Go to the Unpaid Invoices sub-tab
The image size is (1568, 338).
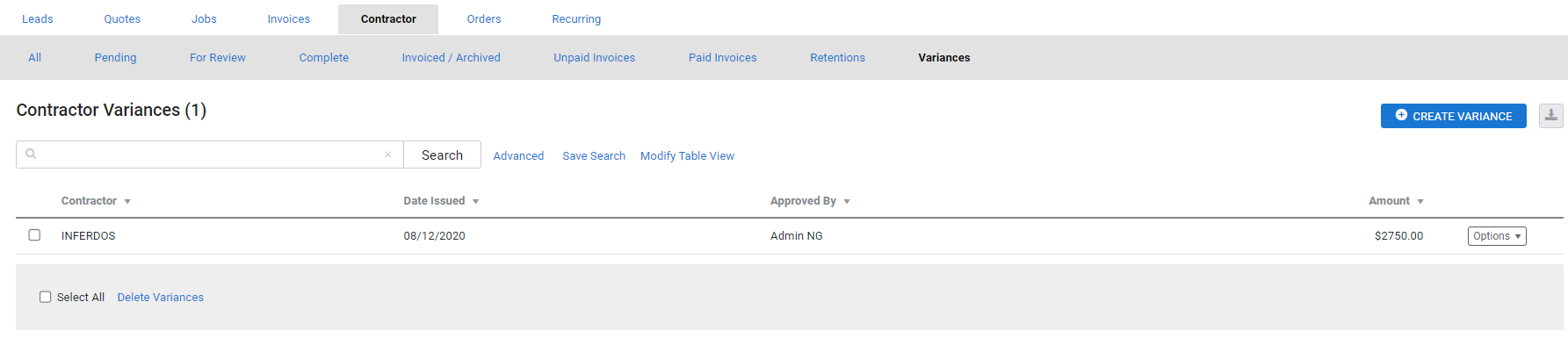point(594,58)
